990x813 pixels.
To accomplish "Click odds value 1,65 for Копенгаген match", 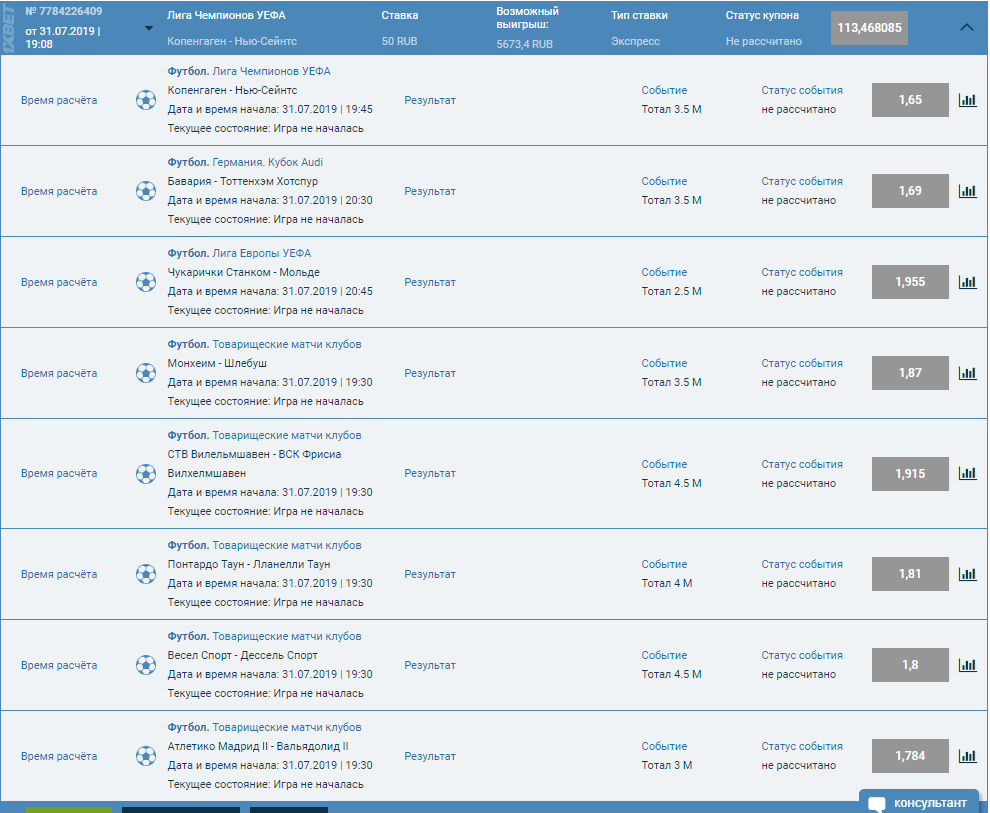I will tap(910, 100).
